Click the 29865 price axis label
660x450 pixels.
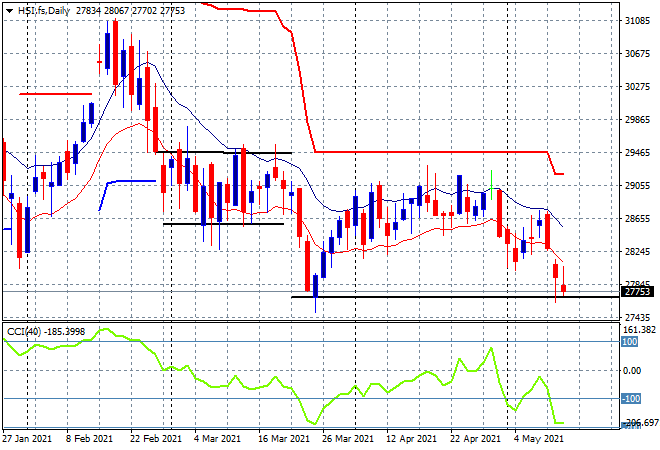click(x=637, y=120)
